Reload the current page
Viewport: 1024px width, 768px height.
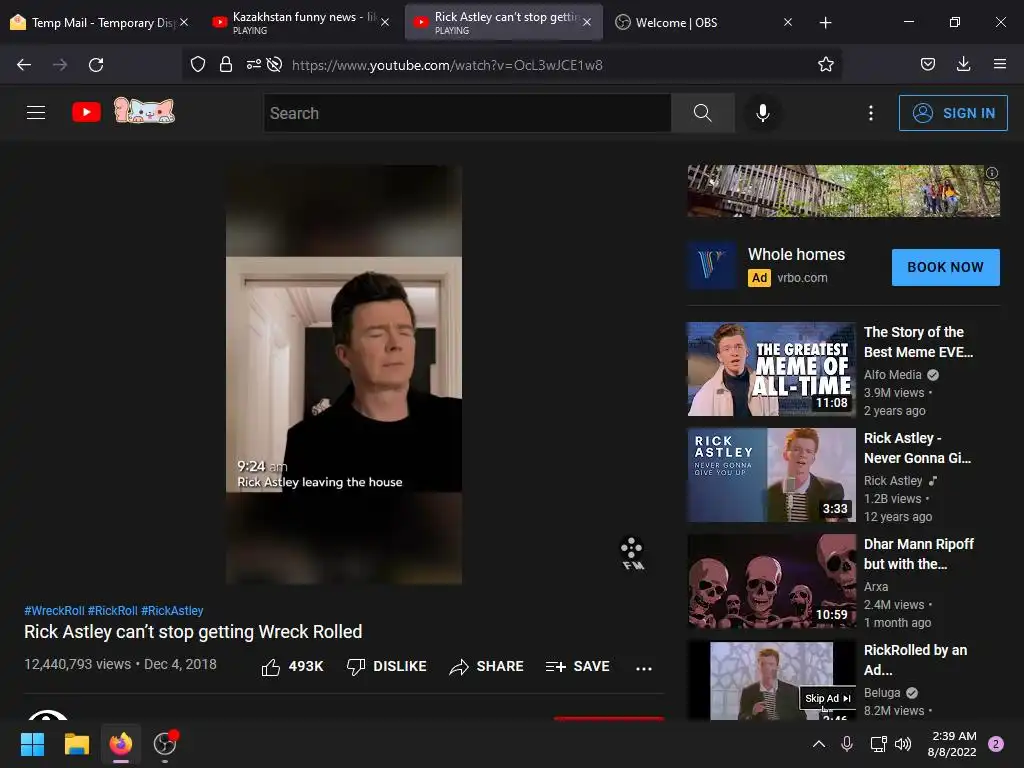point(96,65)
